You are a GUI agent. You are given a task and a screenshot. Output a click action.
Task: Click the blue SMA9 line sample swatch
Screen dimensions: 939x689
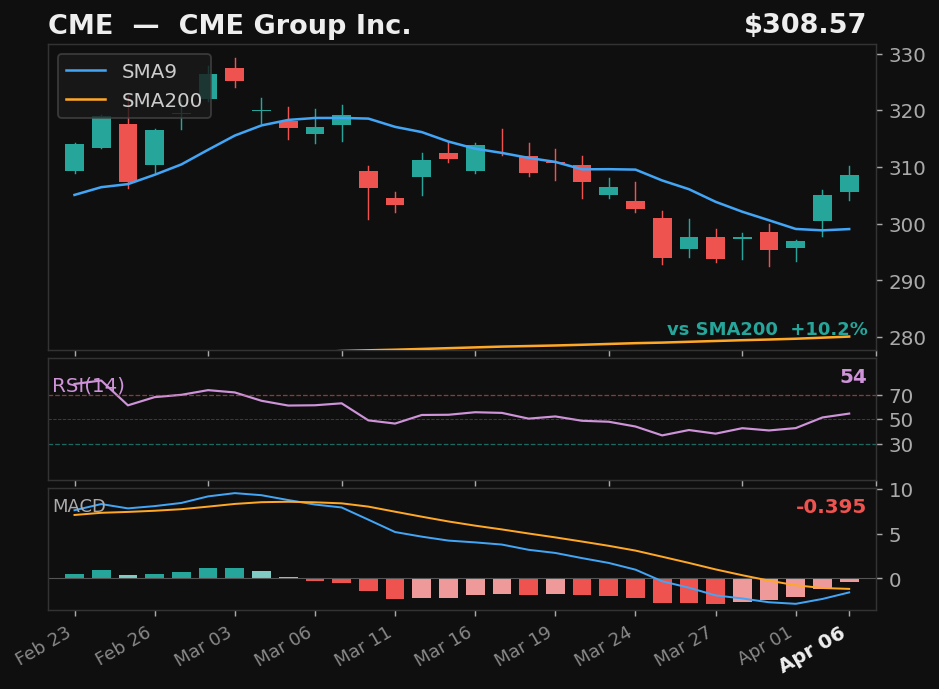(x=86, y=71)
